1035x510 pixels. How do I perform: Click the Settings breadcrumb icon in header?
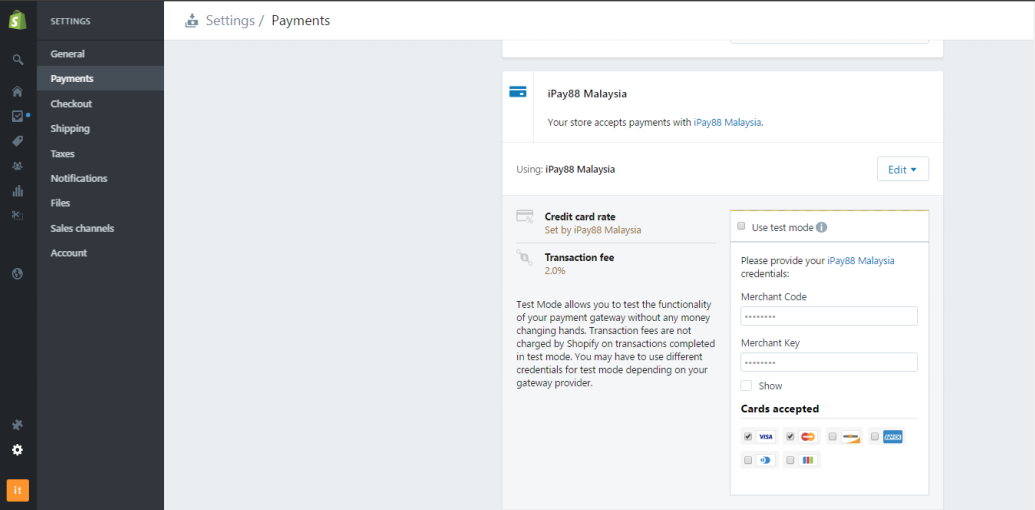(191, 20)
